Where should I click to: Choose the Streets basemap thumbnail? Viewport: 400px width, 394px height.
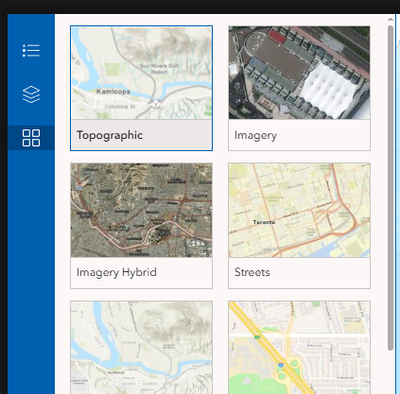click(299, 210)
